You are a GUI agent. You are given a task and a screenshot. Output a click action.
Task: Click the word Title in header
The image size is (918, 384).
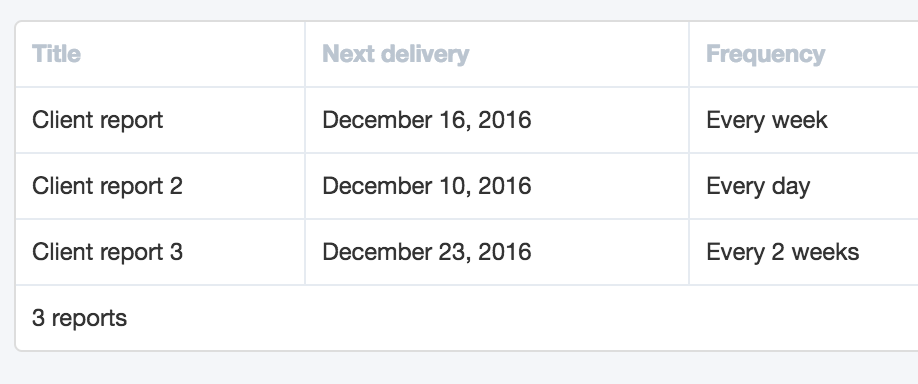pyautogui.click(x=56, y=54)
